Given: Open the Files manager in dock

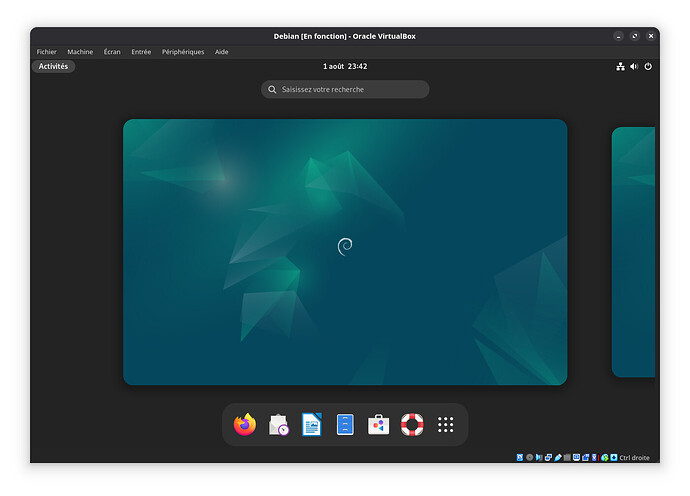Looking at the screenshot, I should 345,425.
